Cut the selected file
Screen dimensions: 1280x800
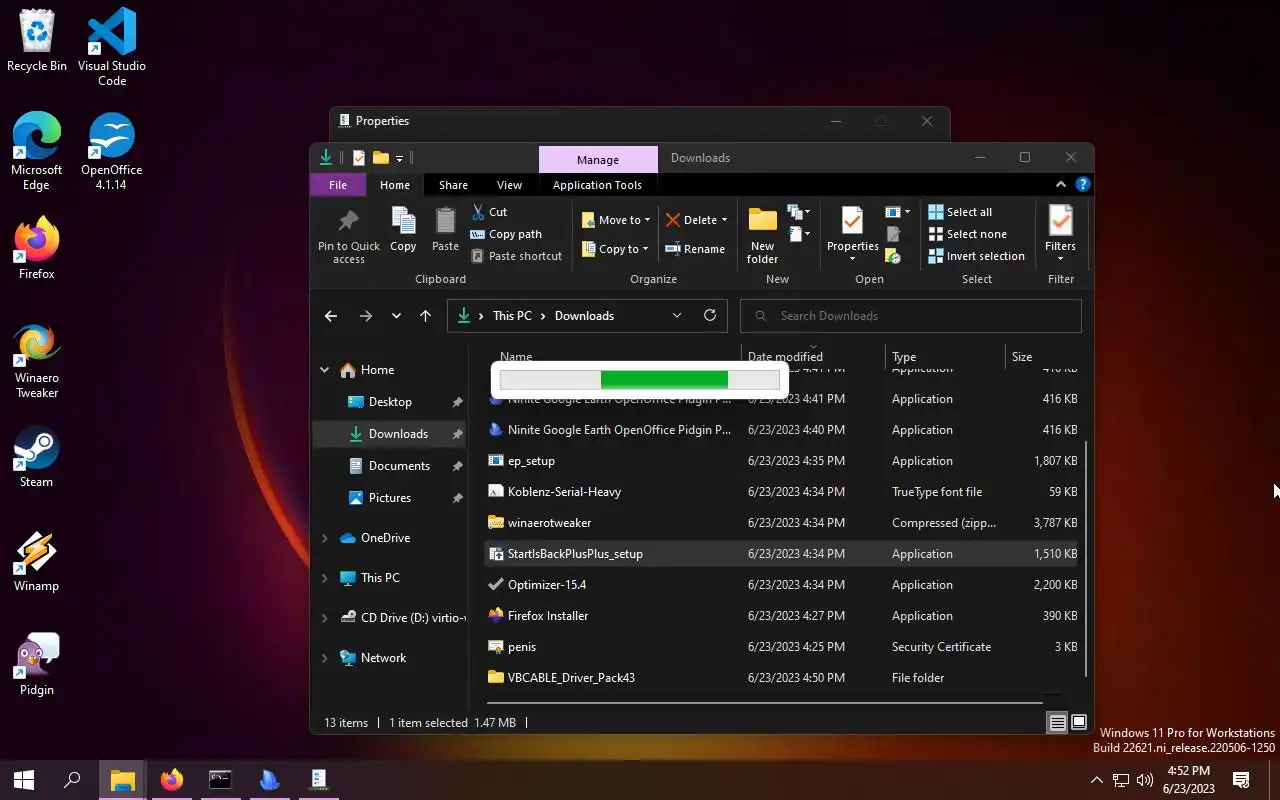pos(489,212)
